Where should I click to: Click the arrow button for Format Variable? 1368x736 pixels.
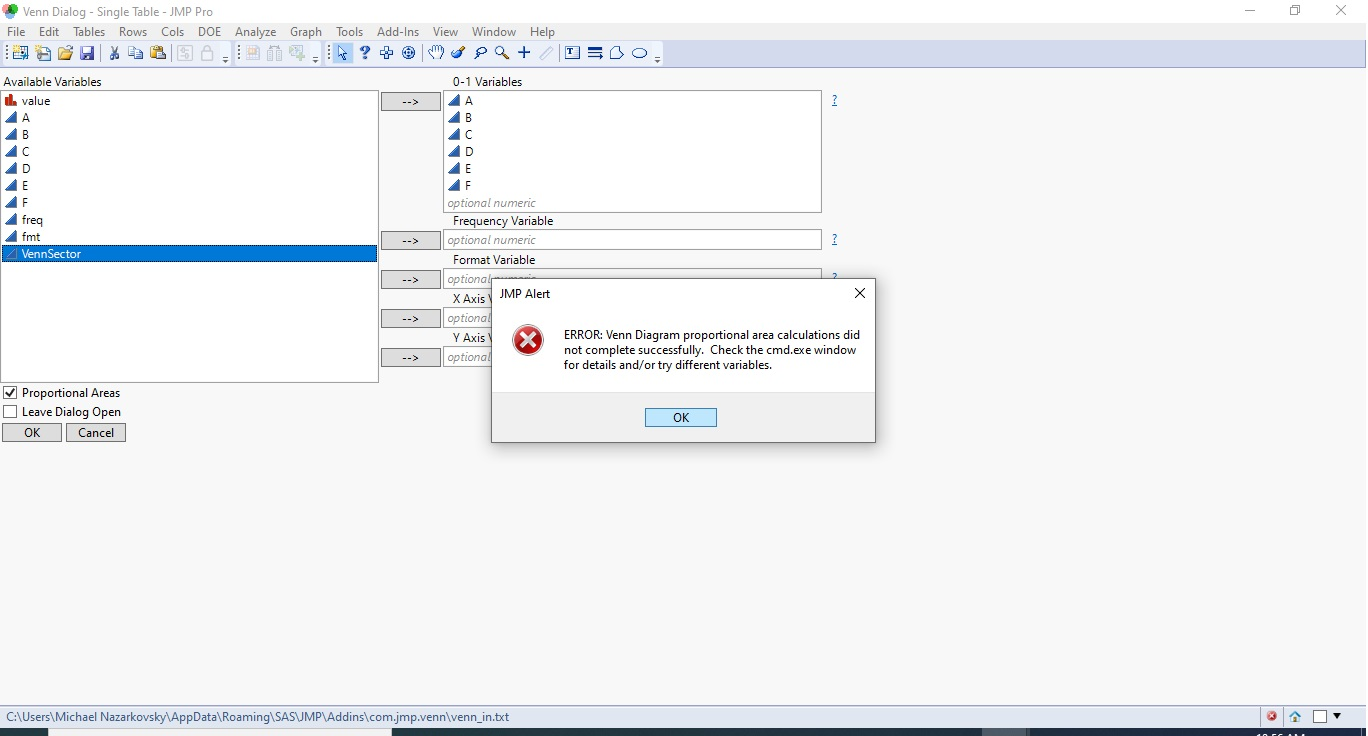(x=411, y=280)
